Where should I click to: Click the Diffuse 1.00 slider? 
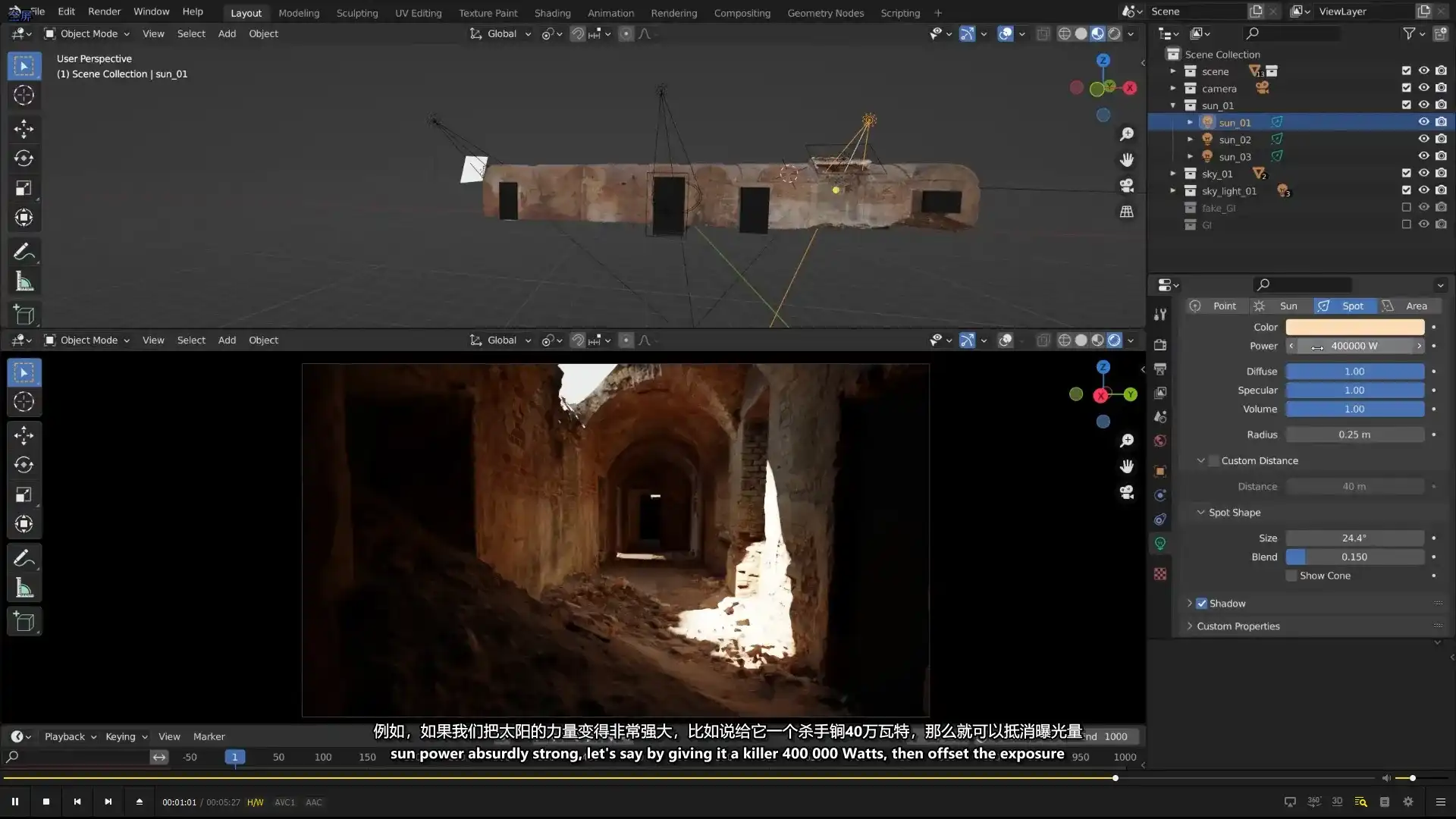point(1355,372)
